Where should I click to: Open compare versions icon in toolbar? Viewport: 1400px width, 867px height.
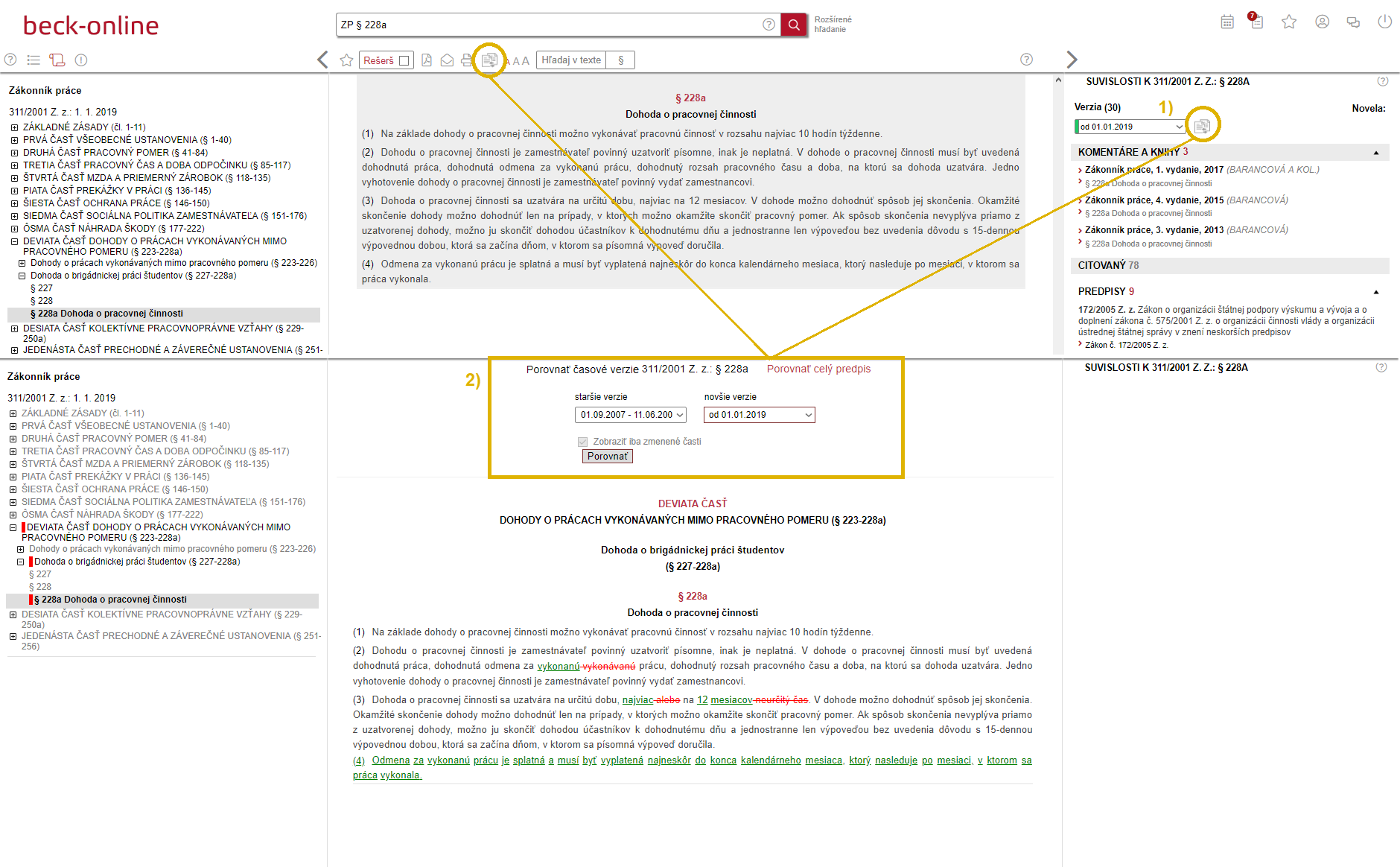tap(489, 60)
